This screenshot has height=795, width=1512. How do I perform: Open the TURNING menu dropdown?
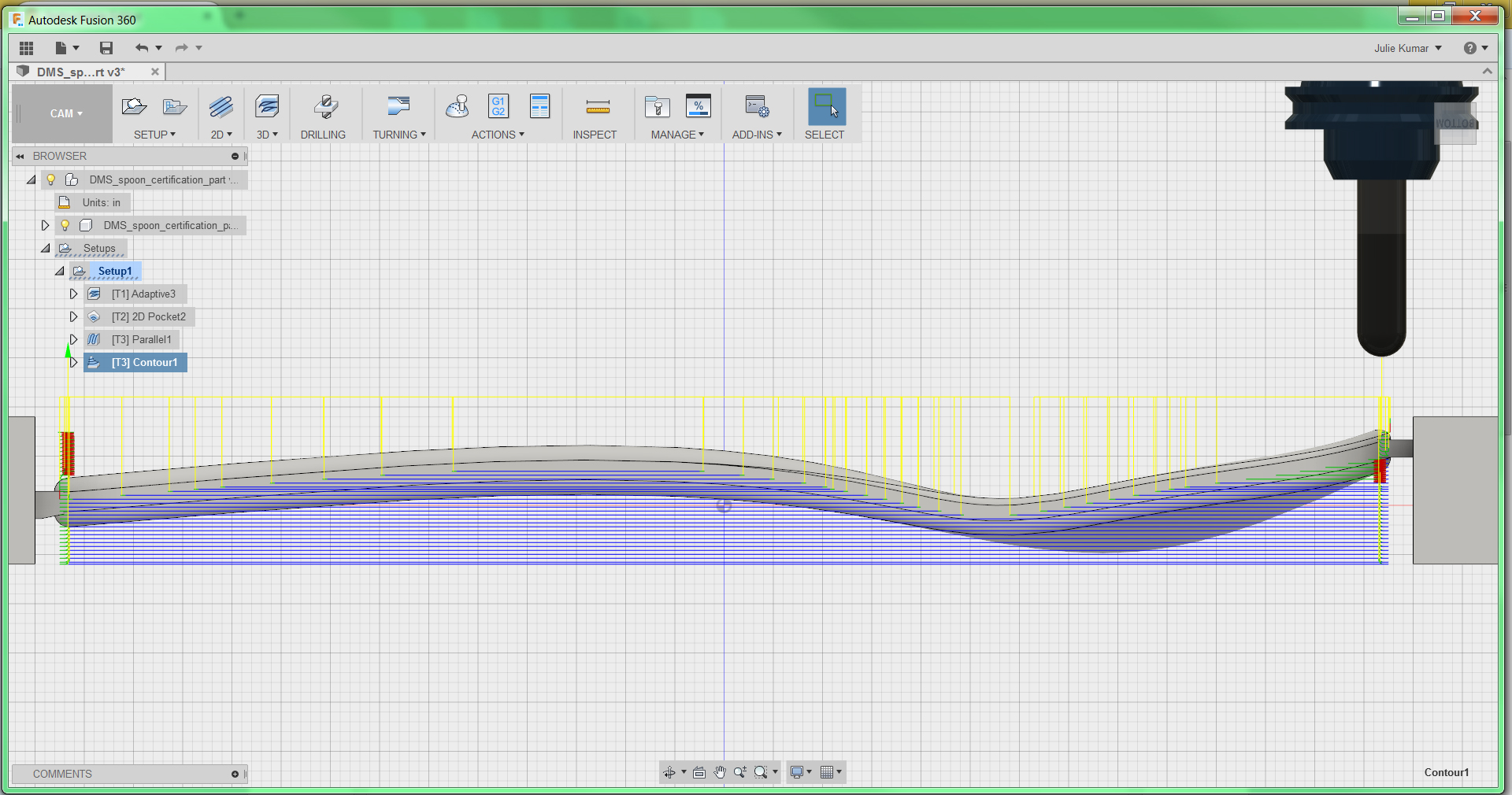399,135
